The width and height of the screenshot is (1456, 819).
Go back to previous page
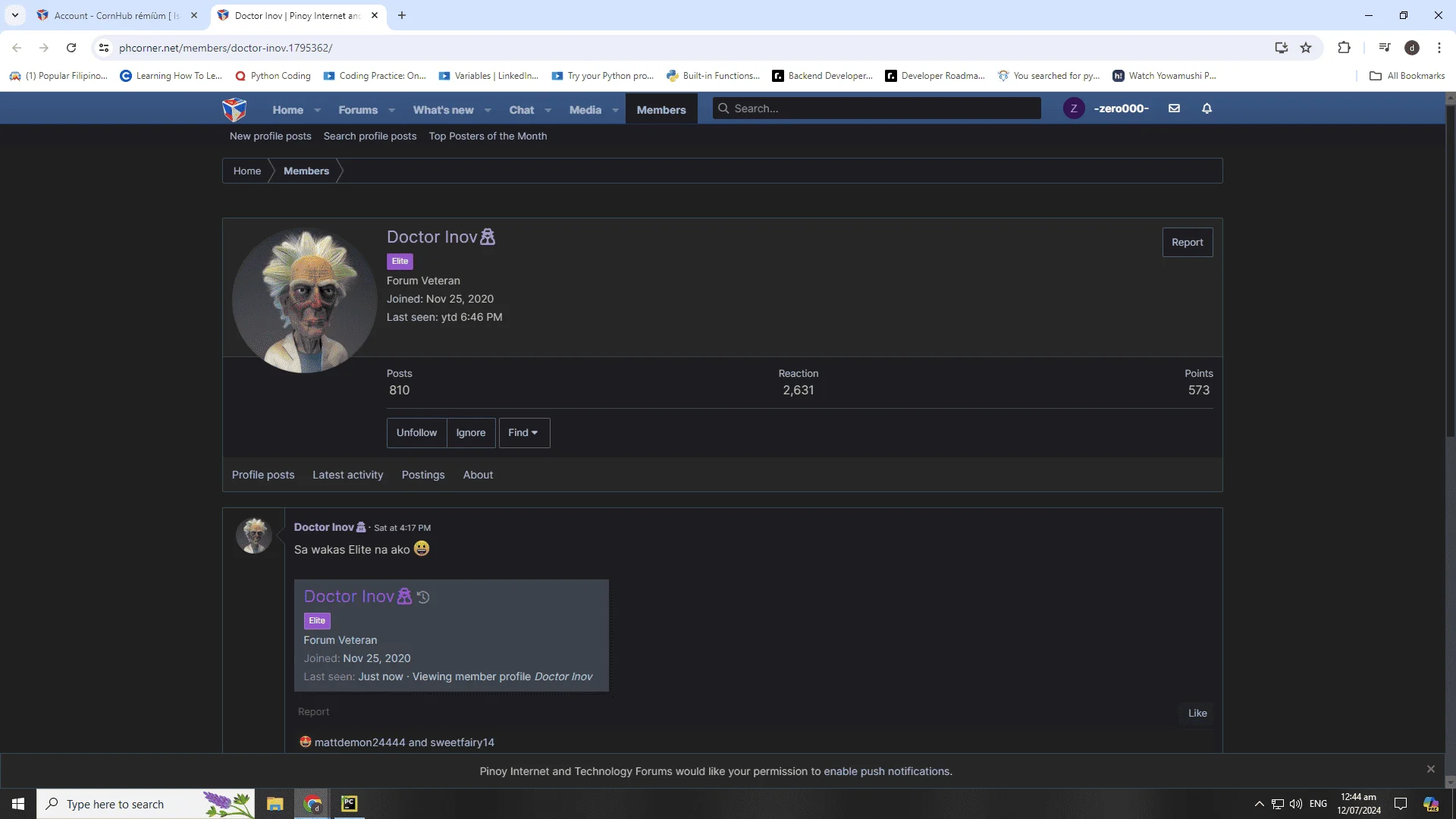pos(17,48)
